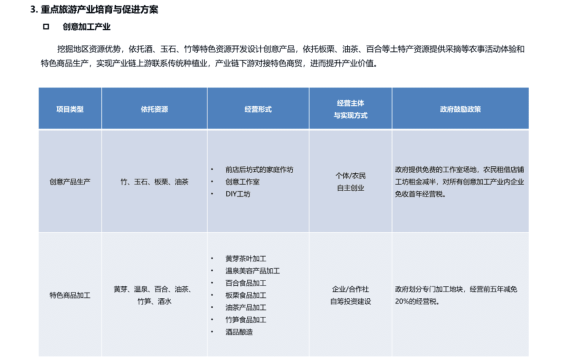Click the bullet item 黄芽茶叶加工
Viewport: 570px width, 360px height.
click(x=245, y=259)
